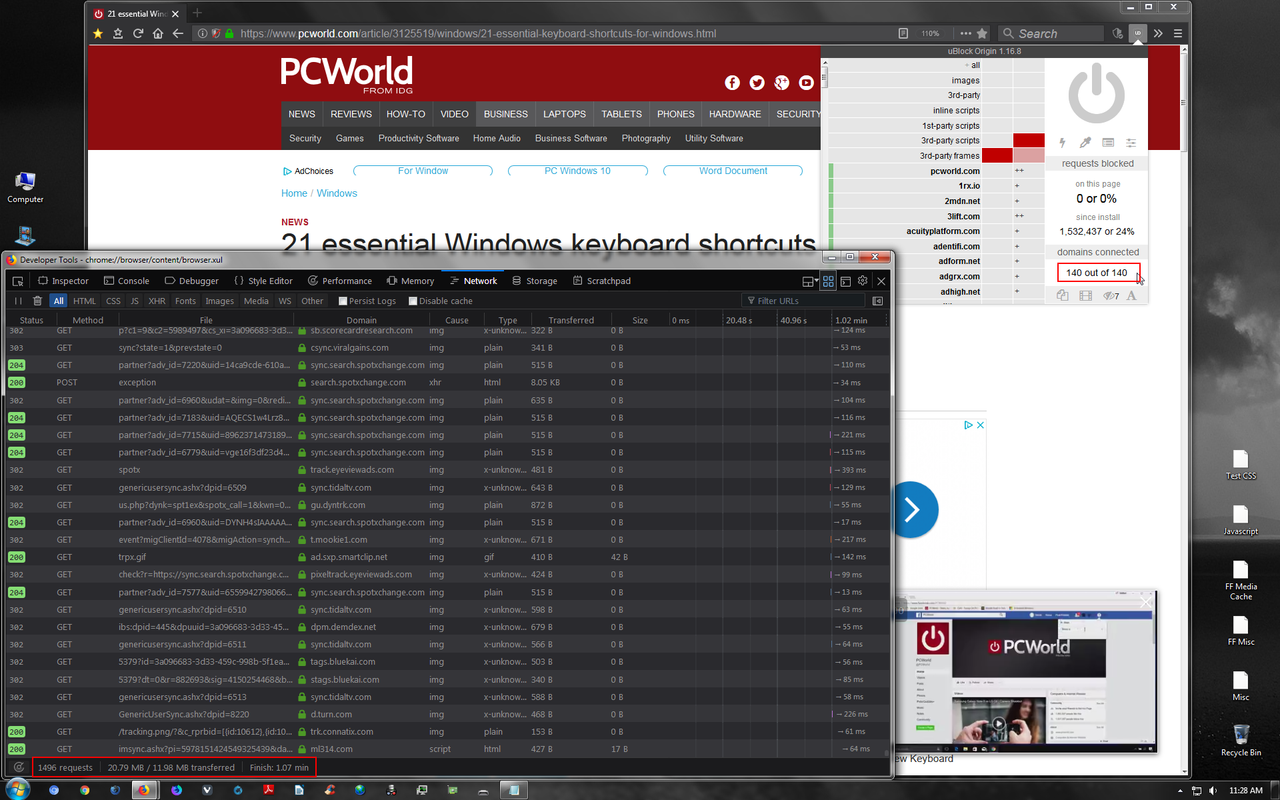Clear network log trash icon
The image size is (1280, 800).
pos(37,300)
